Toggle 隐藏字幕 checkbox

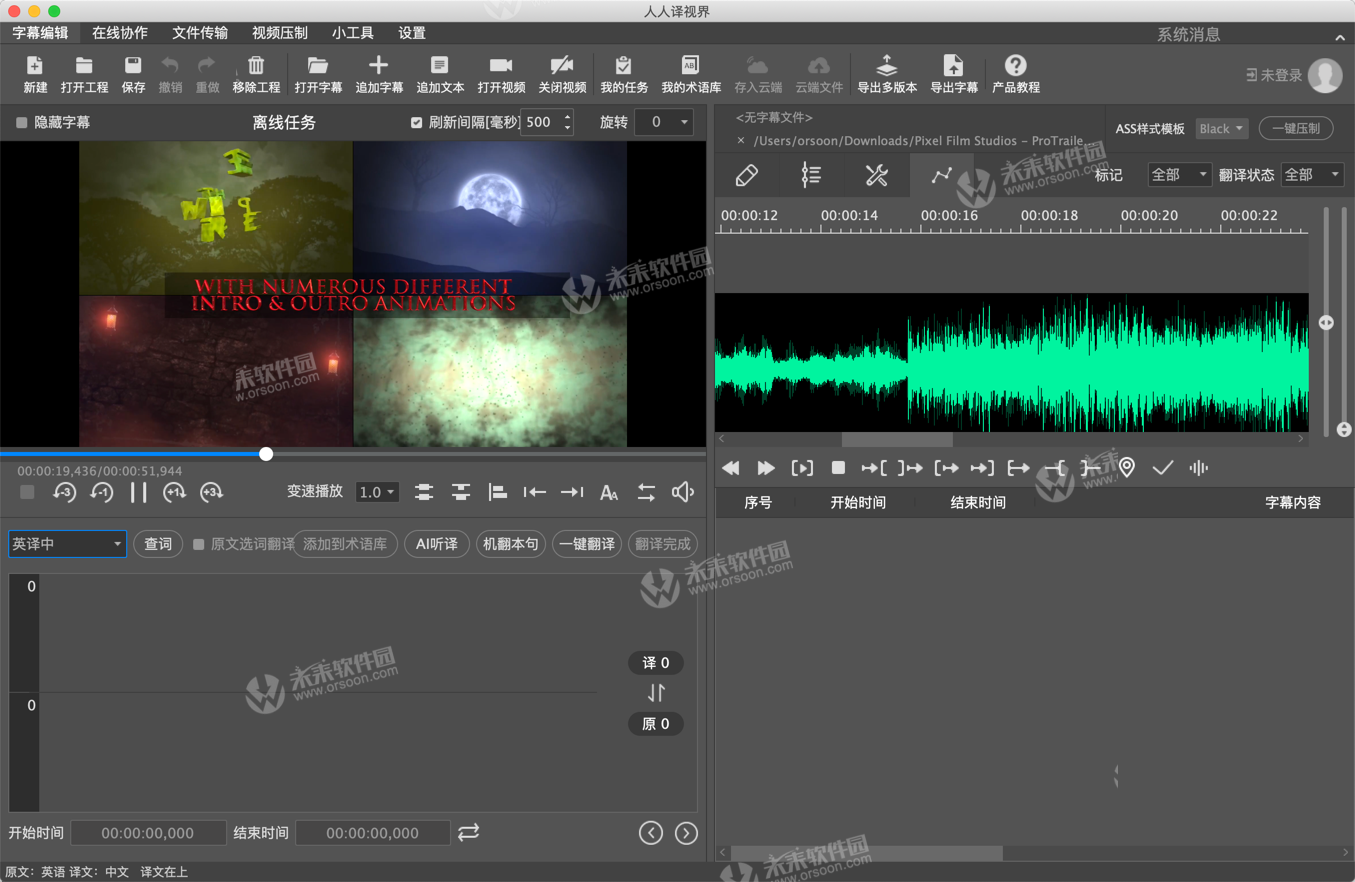coord(22,123)
